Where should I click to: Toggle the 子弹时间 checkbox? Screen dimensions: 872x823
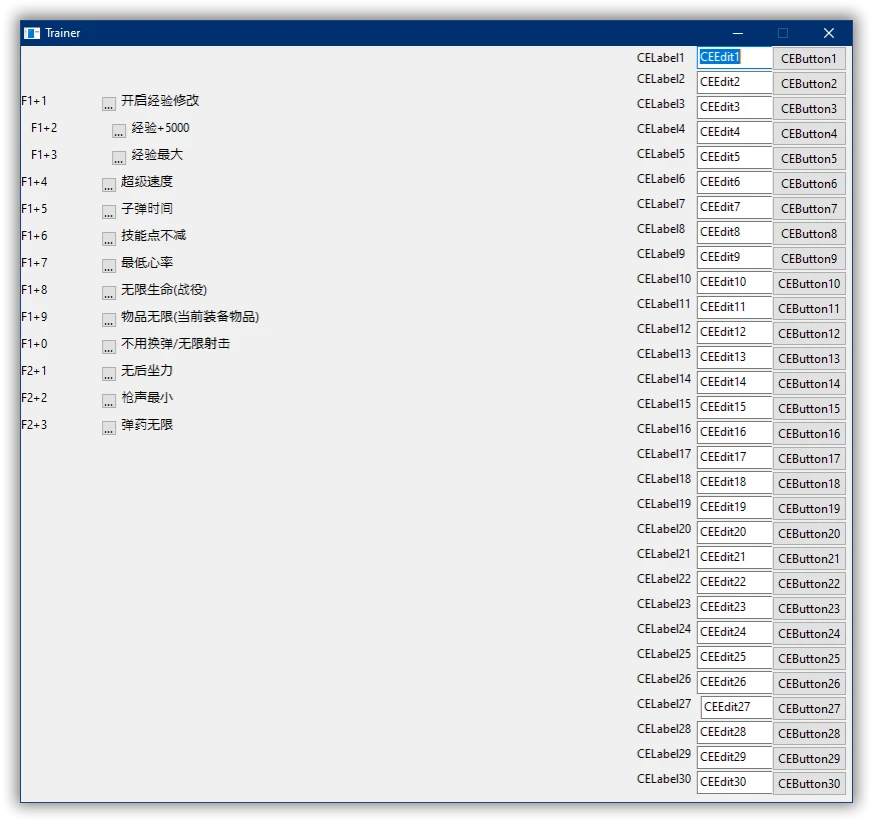click(x=108, y=212)
